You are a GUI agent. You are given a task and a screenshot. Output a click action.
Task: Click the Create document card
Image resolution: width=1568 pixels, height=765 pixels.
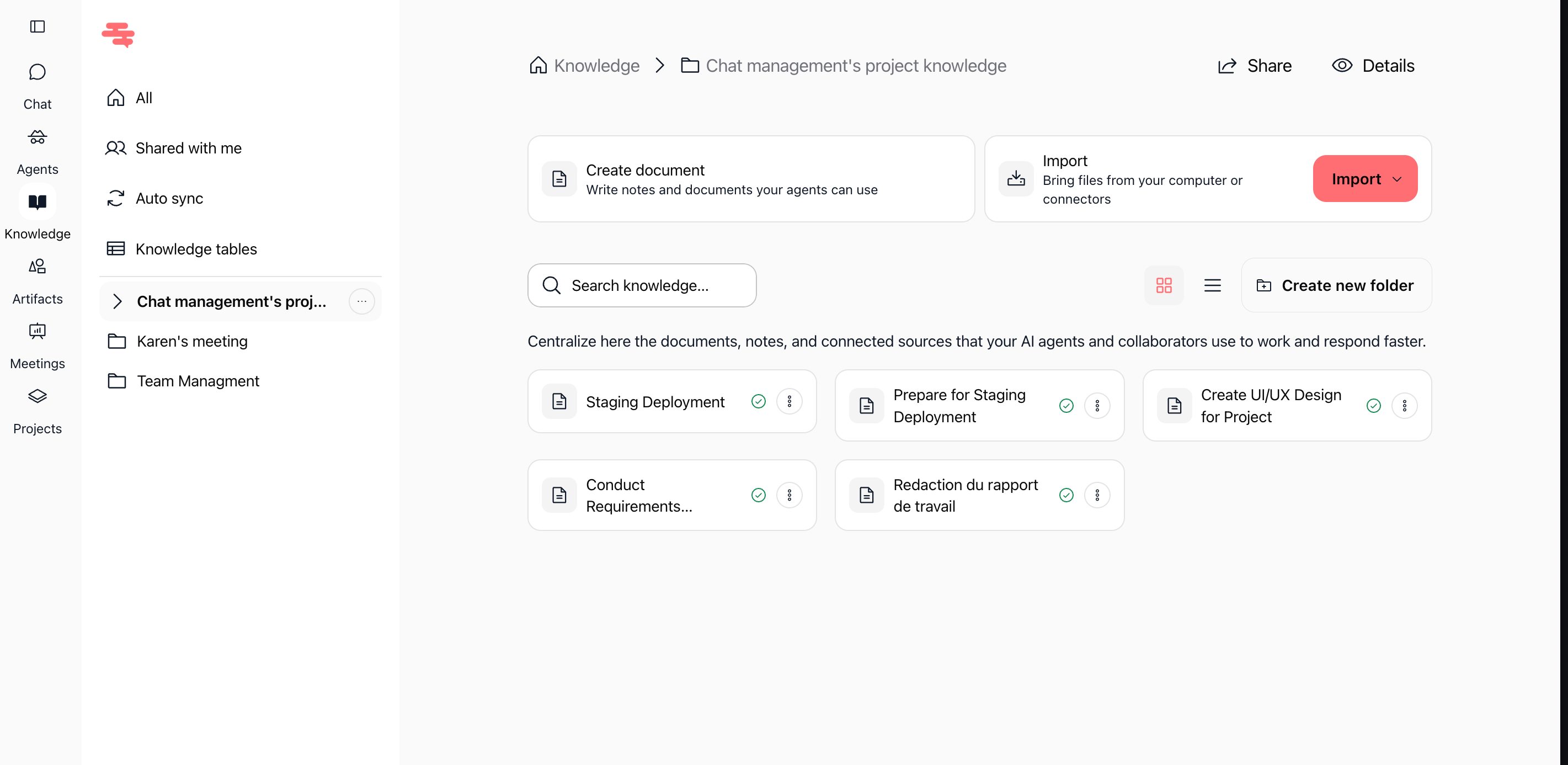click(751, 178)
